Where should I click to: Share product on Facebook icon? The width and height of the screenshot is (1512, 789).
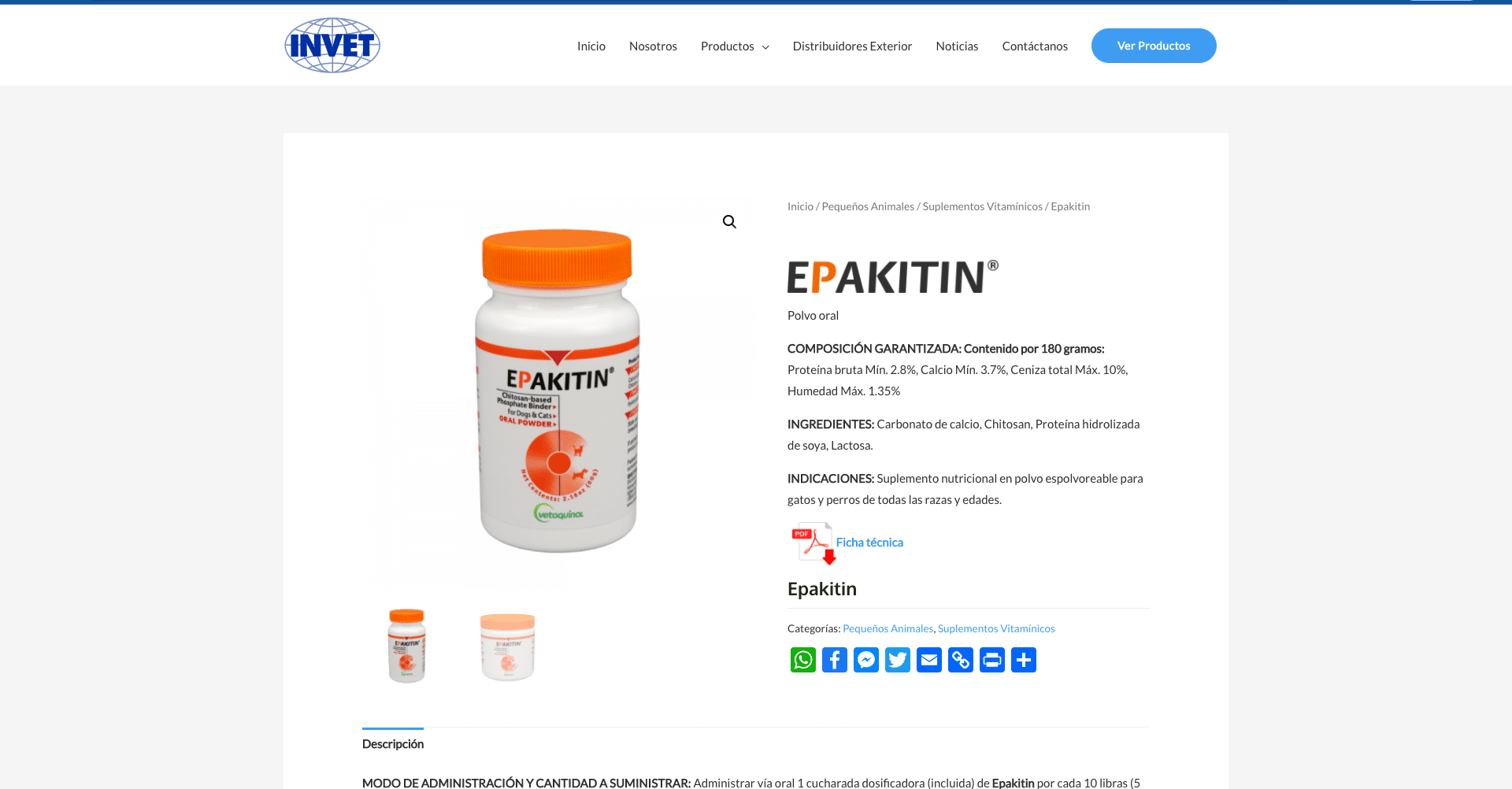(835, 660)
